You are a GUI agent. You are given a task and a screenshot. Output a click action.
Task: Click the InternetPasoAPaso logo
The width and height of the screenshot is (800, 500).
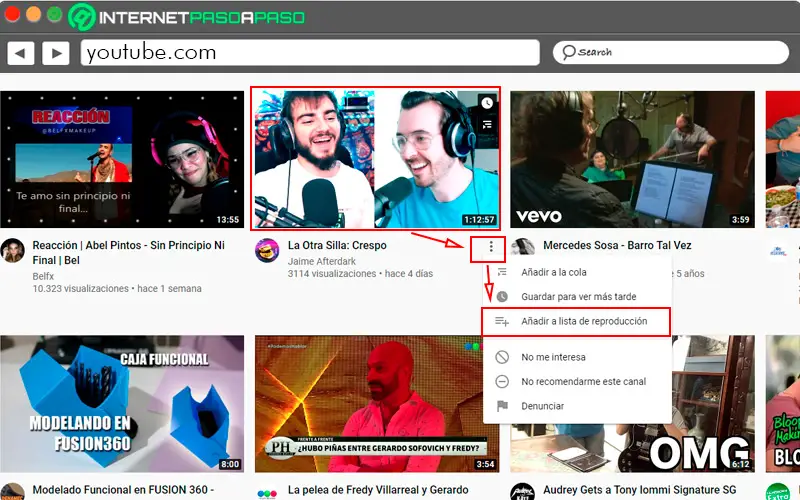(x=187, y=17)
